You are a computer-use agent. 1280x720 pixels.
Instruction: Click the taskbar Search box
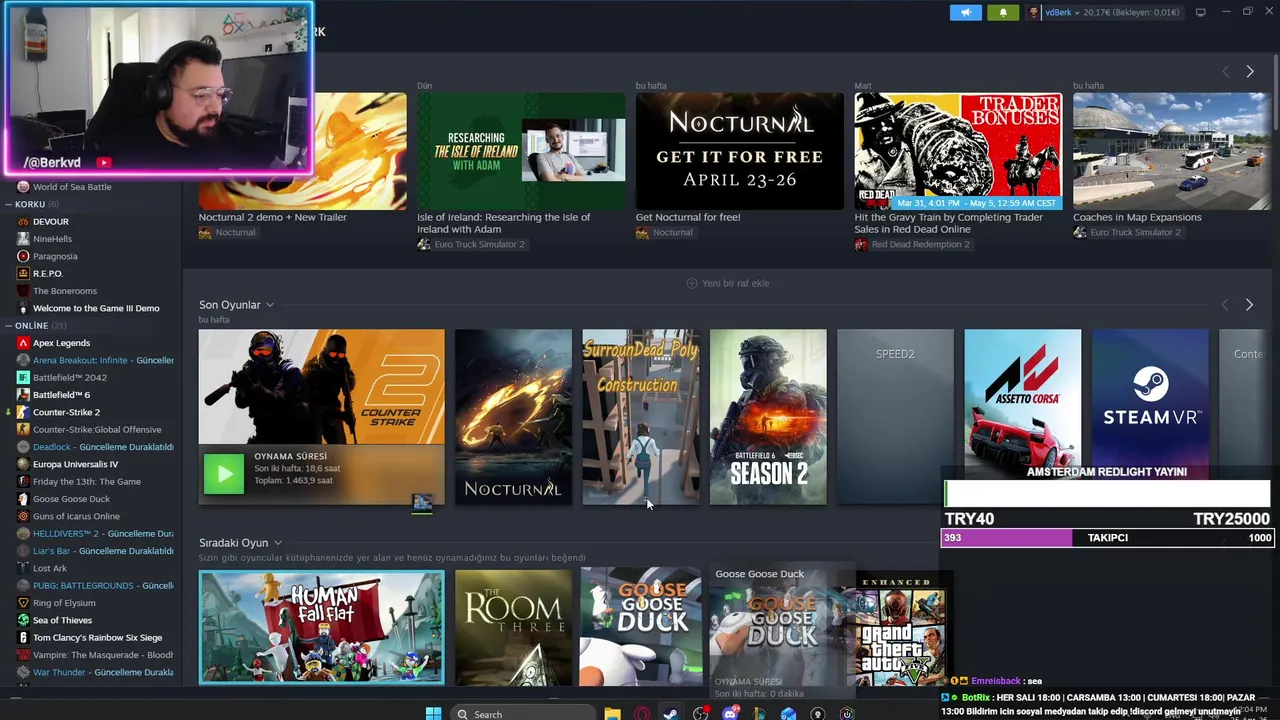pos(522,713)
